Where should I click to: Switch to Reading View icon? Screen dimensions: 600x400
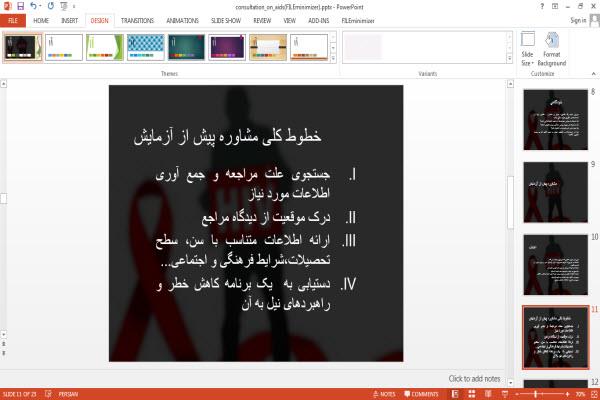point(488,394)
